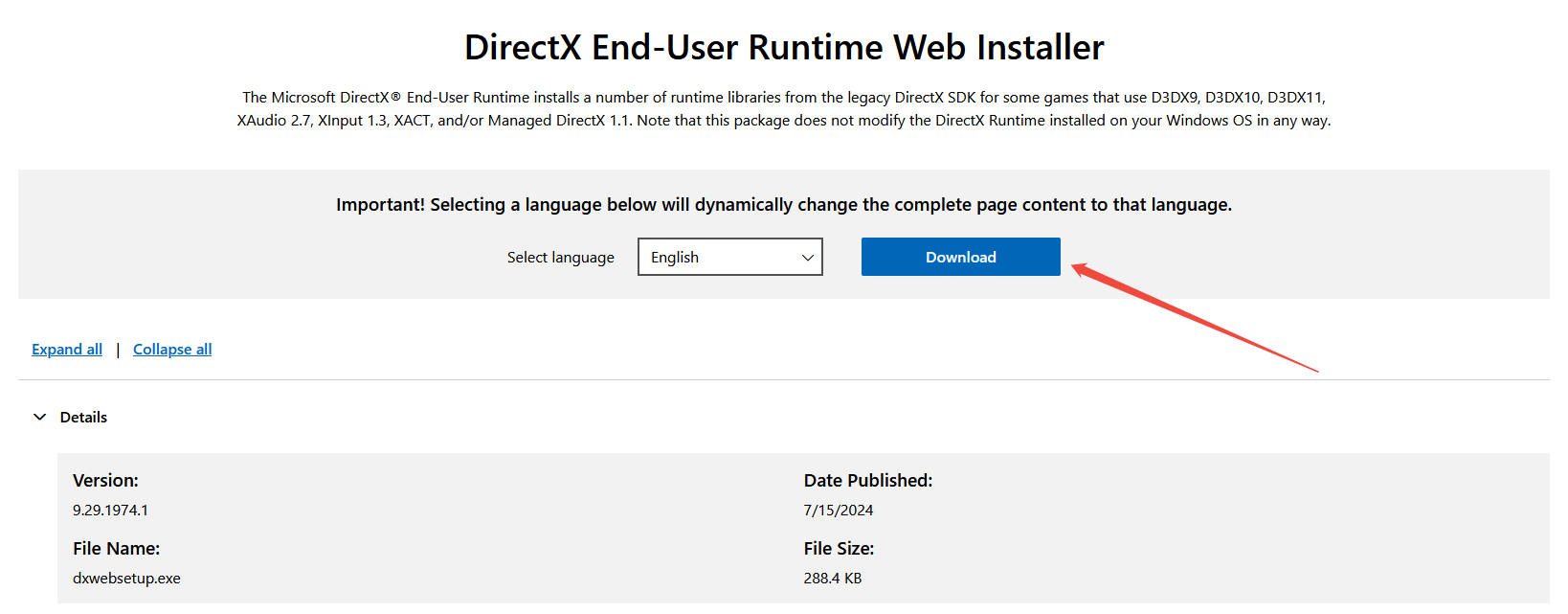Image resolution: width=1568 pixels, height=614 pixels.
Task: Click the DirectX End-User Runtime Web Installer title
Action: 784,47
